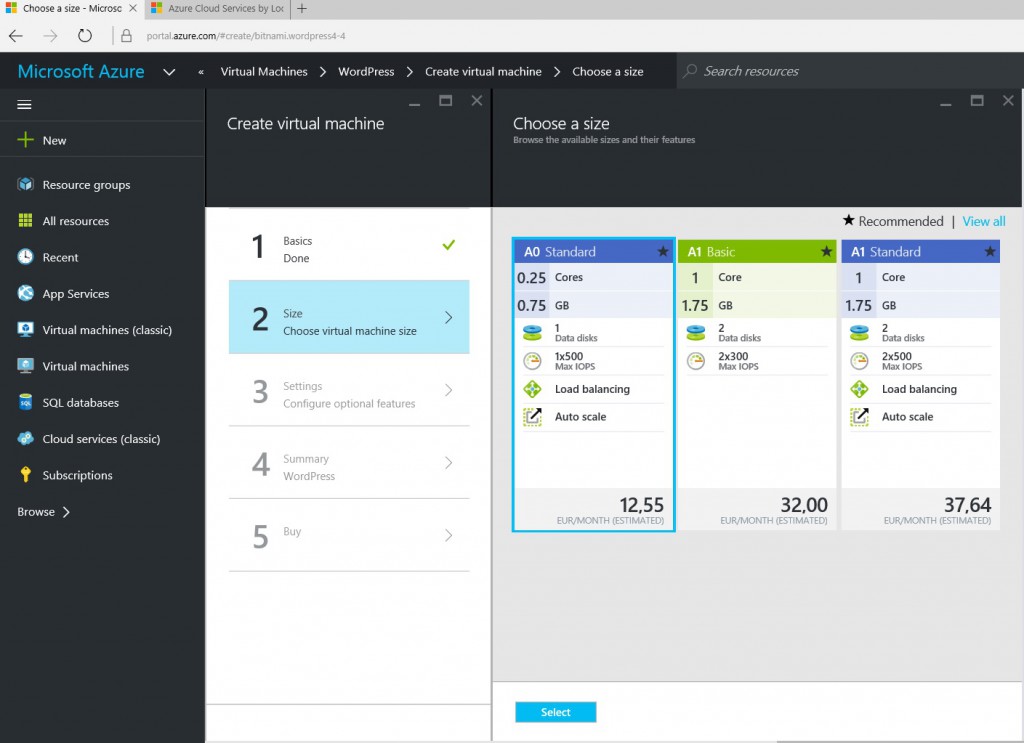This screenshot has width=1024, height=743.
Task: Click '0.25 Cores' on A0 Standard
Action: point(593,277)
